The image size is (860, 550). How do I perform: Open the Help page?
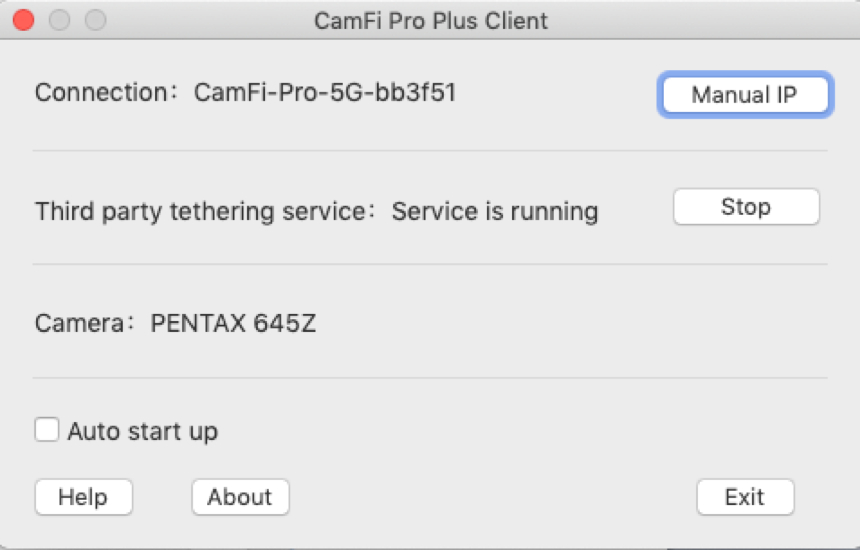83,497
